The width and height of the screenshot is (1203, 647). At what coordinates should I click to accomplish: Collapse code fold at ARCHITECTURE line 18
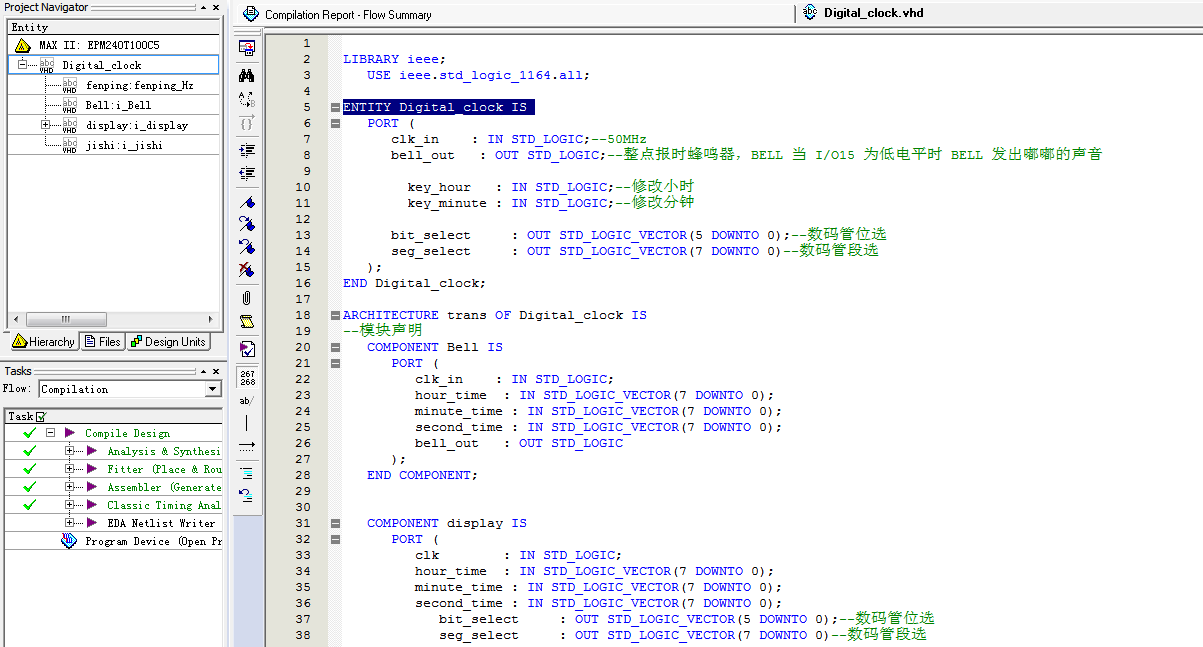coord(335,315)
